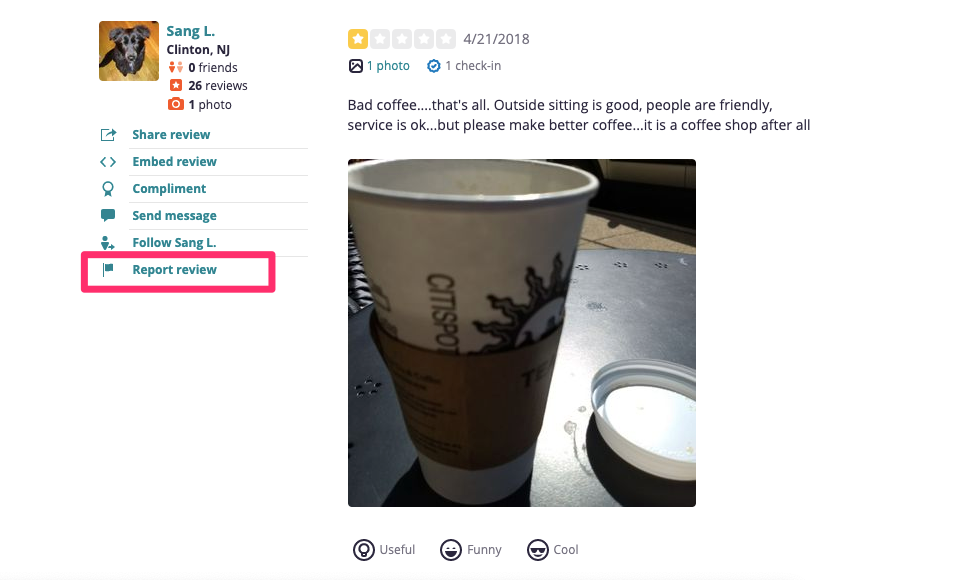Vote the review as Useful

[x=384, y=549]
